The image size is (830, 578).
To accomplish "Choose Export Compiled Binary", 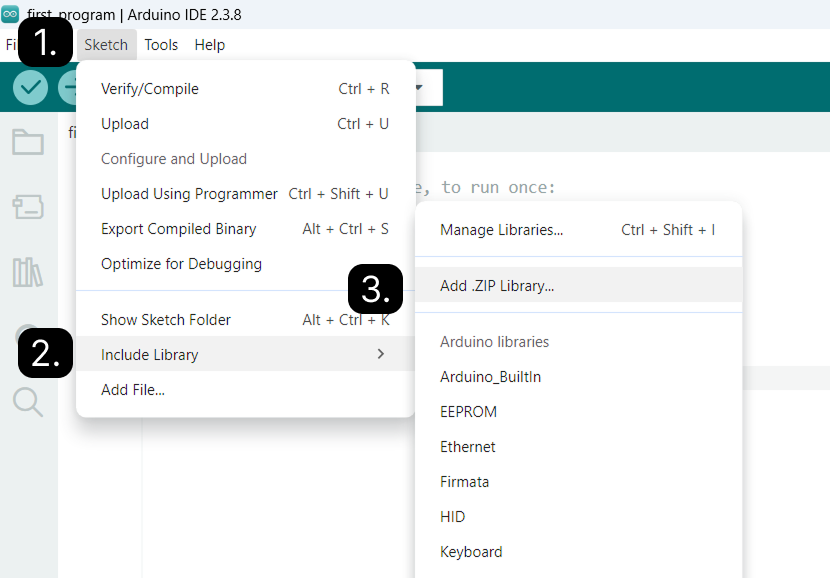I will (245, 229).
